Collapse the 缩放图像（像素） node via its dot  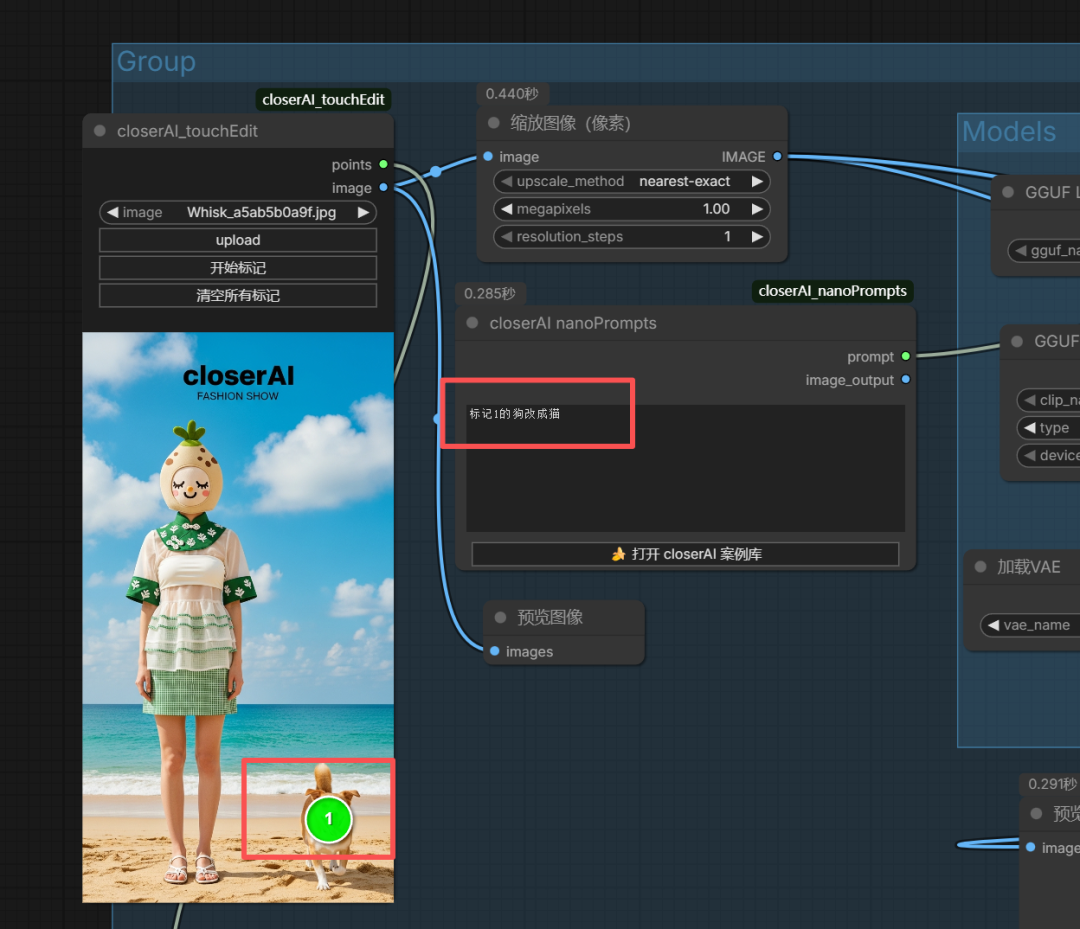[493, 123]
